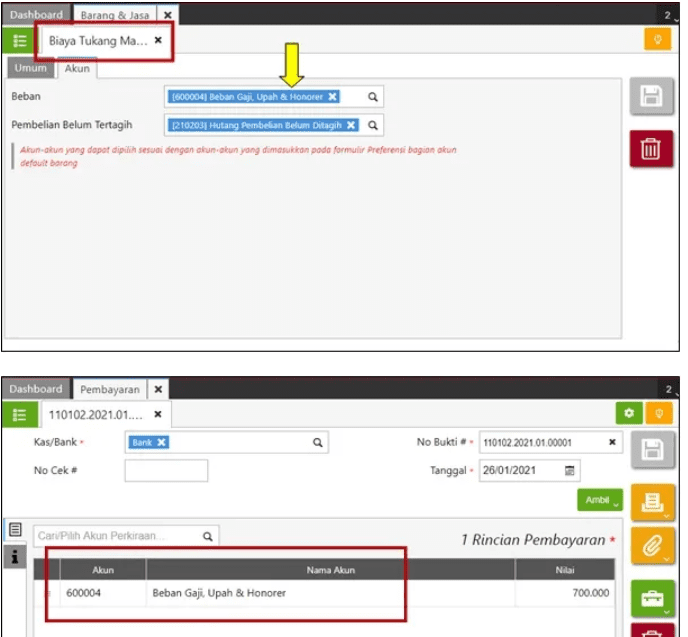Image resolution: width=688 pixels, height=637 pixels.
Task: Open the green briefcase icon menu
Action: [x=652, y=598]
